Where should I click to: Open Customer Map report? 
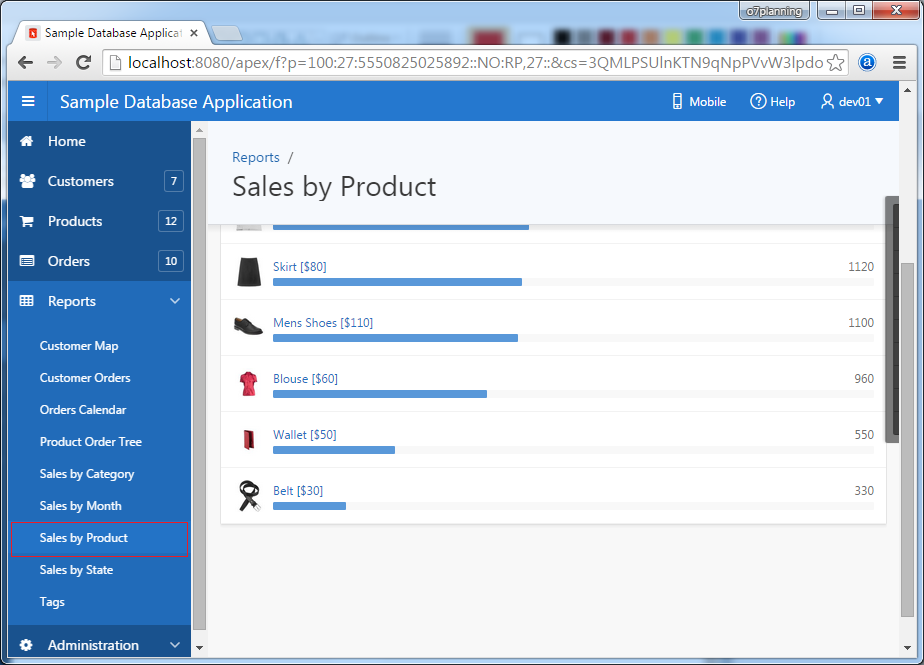click(x=79, y=346)
